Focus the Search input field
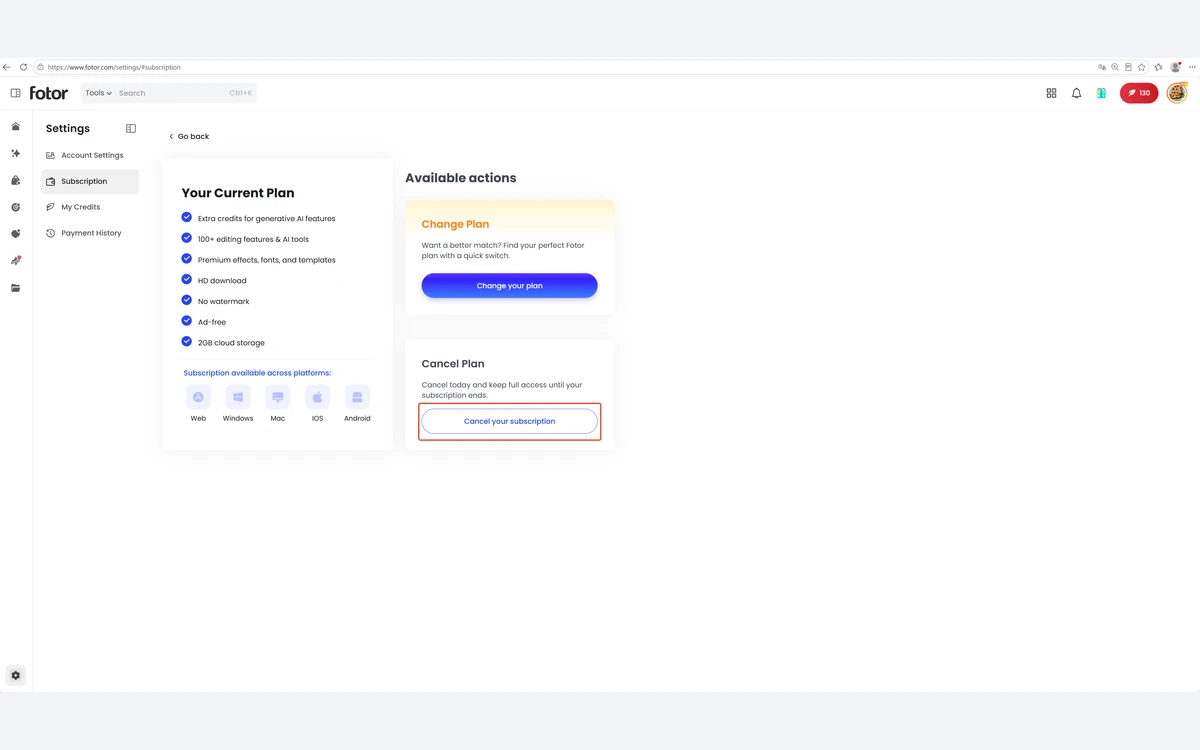The image size is (1200, 750). point(185,93)
